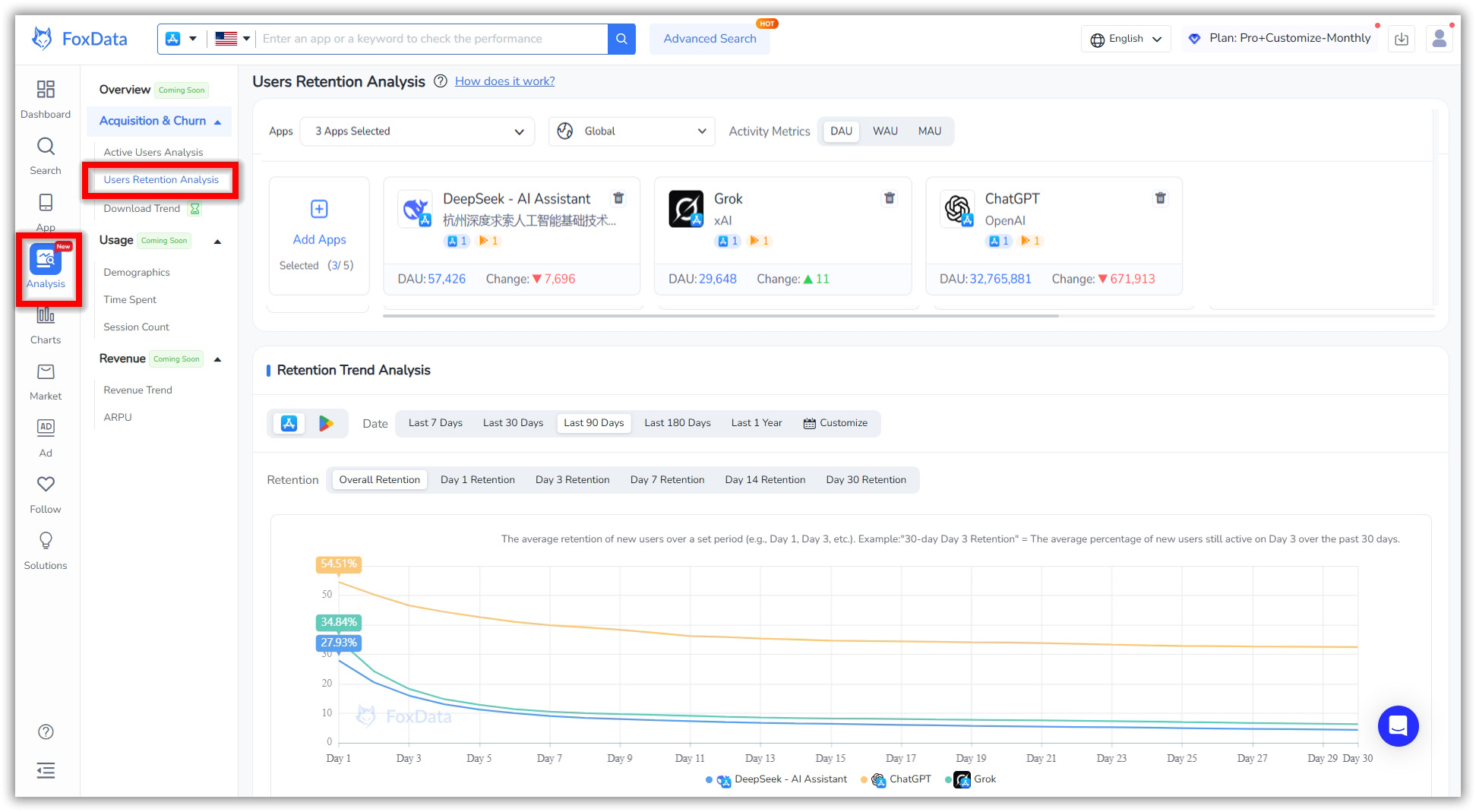Select the Last 1 Year range
This screenshot has height=812, width=1476.
[x=757, y=423]
